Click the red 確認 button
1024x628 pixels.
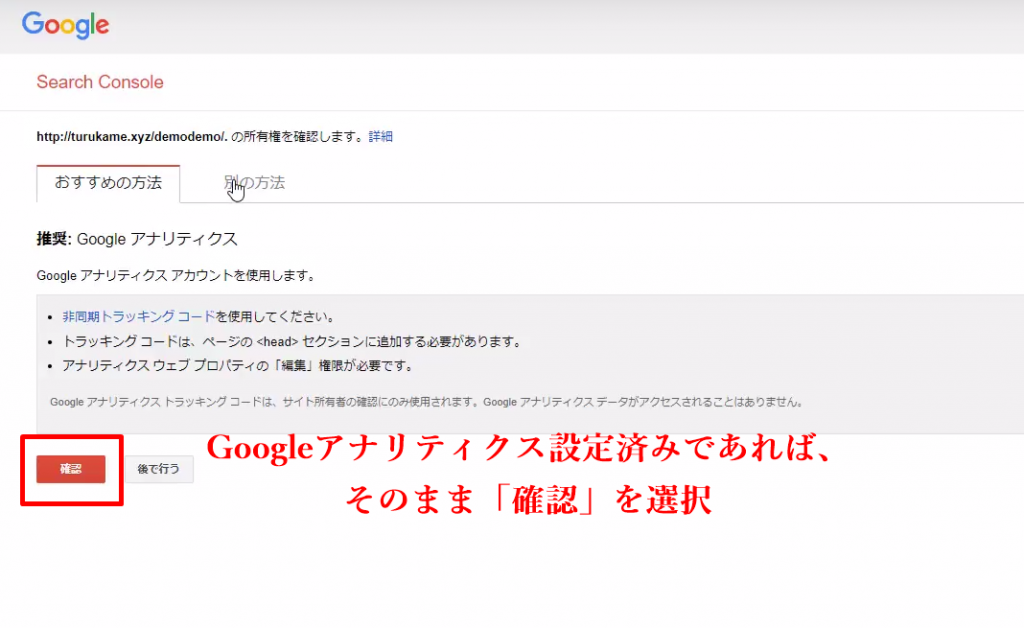point(71,469)
